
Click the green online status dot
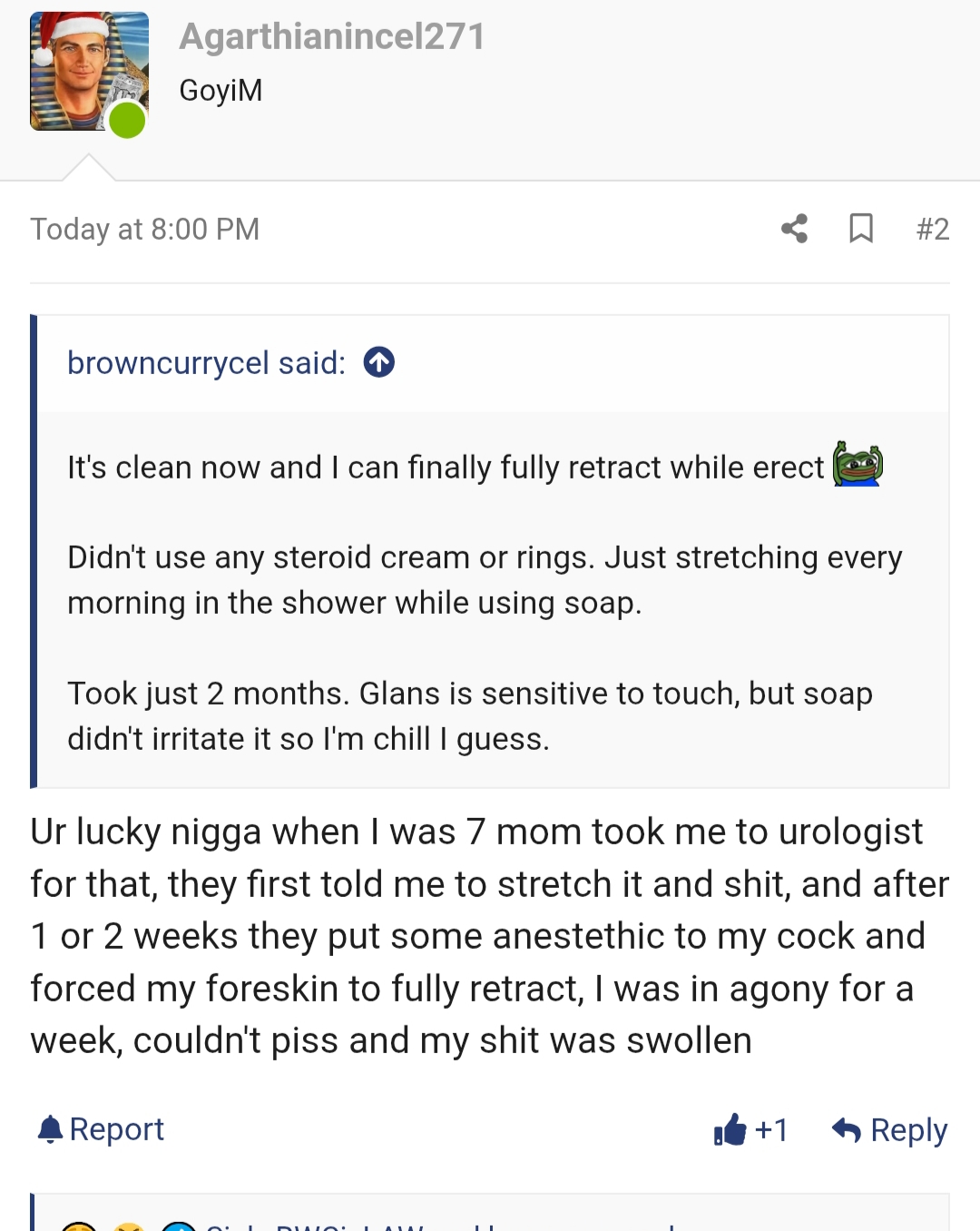(x=127, y=121)
